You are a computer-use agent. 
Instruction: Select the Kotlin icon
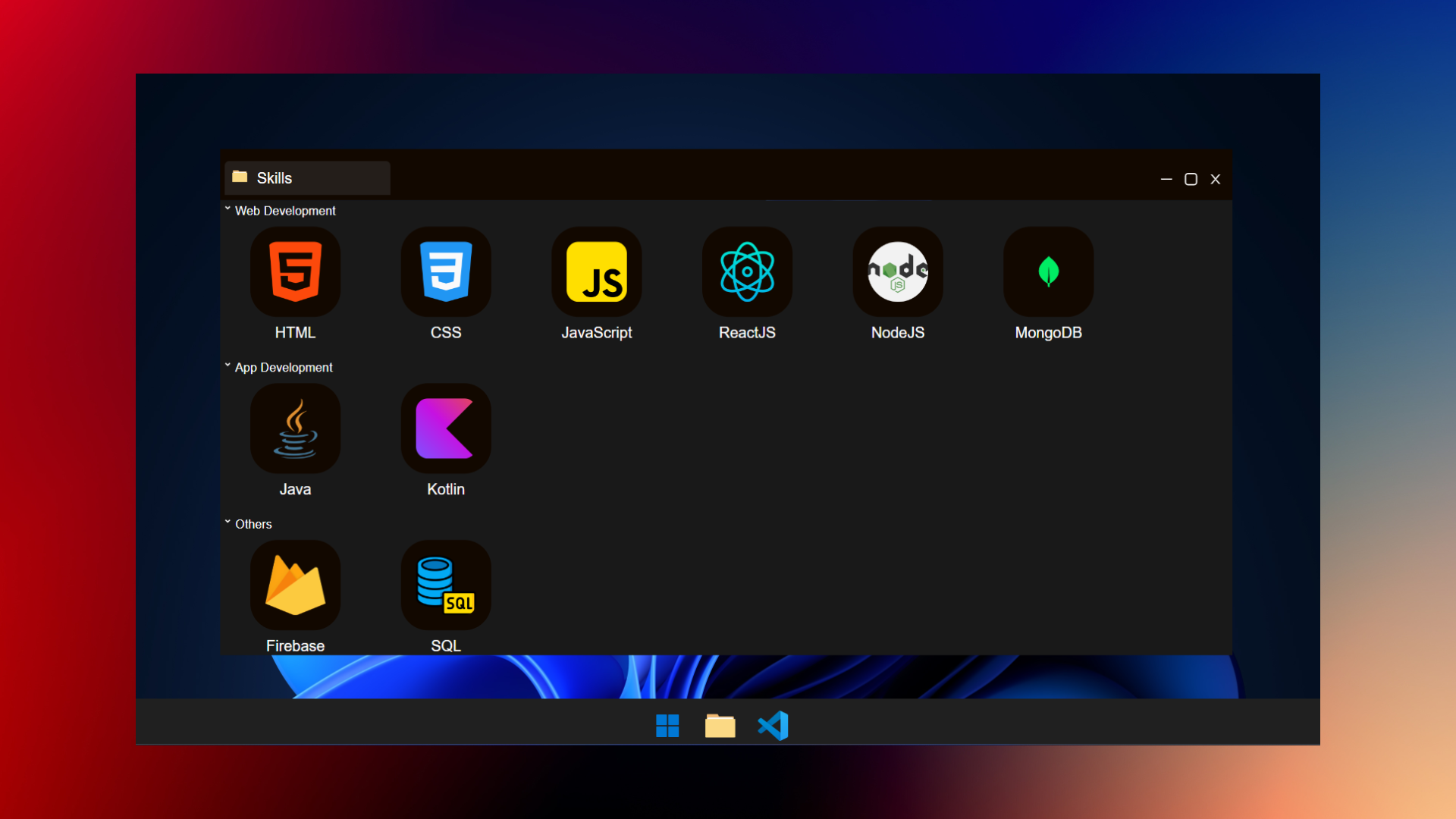point(446,428)
